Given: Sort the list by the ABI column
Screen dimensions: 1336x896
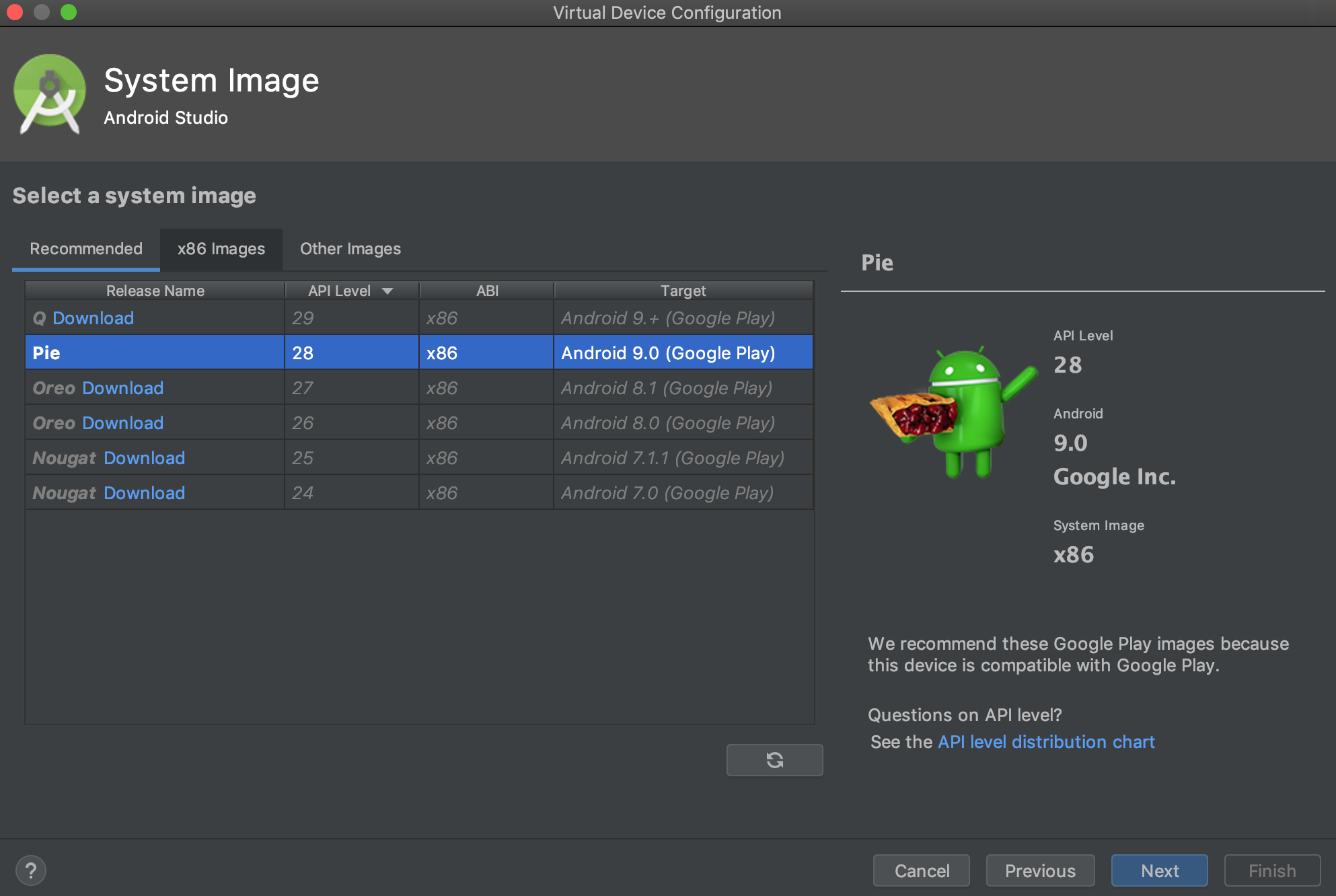Looking at the screenshot, I should coord(487,291).
